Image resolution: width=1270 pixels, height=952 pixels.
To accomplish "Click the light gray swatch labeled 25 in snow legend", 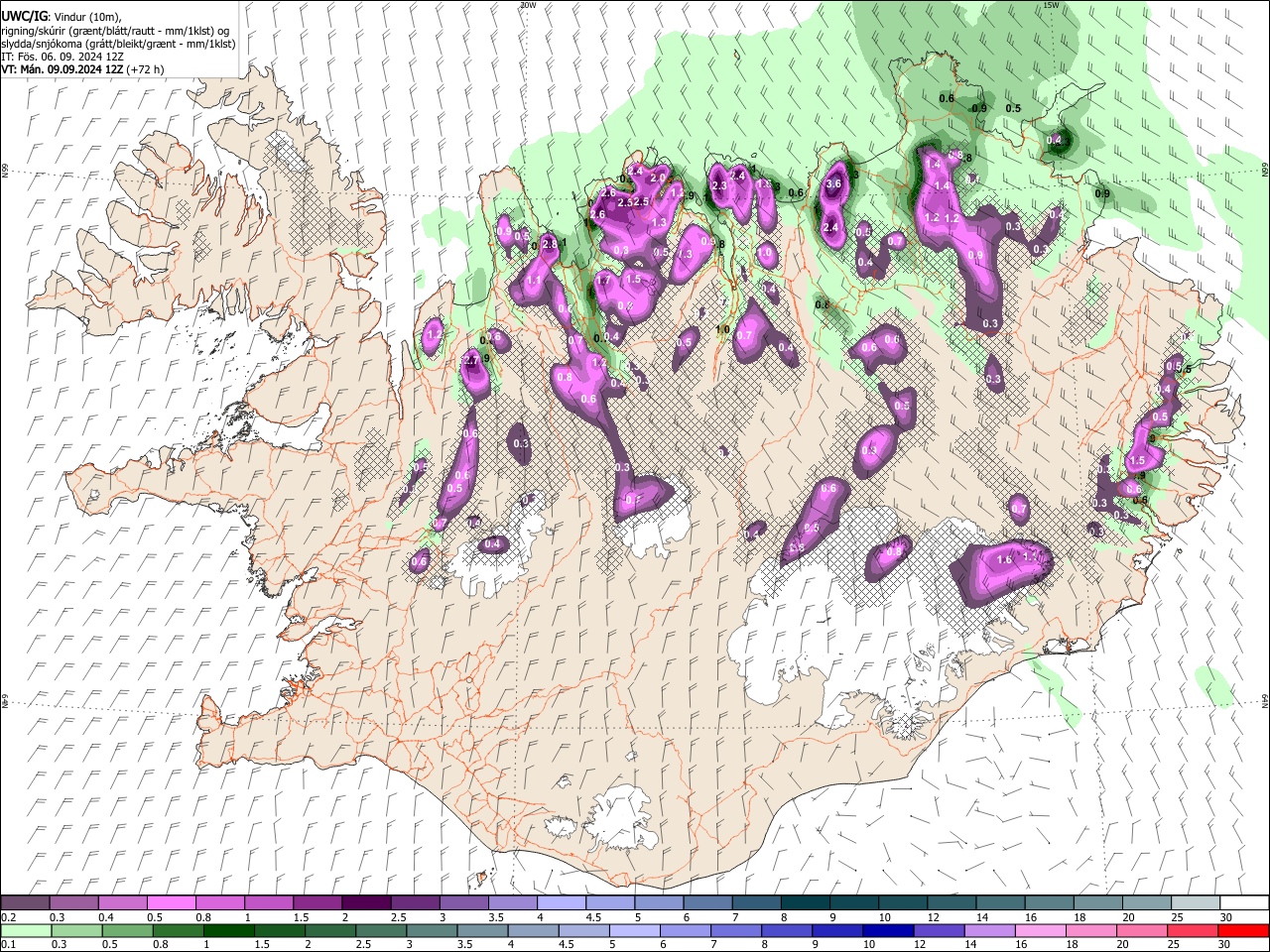I will coord(1195,903).
